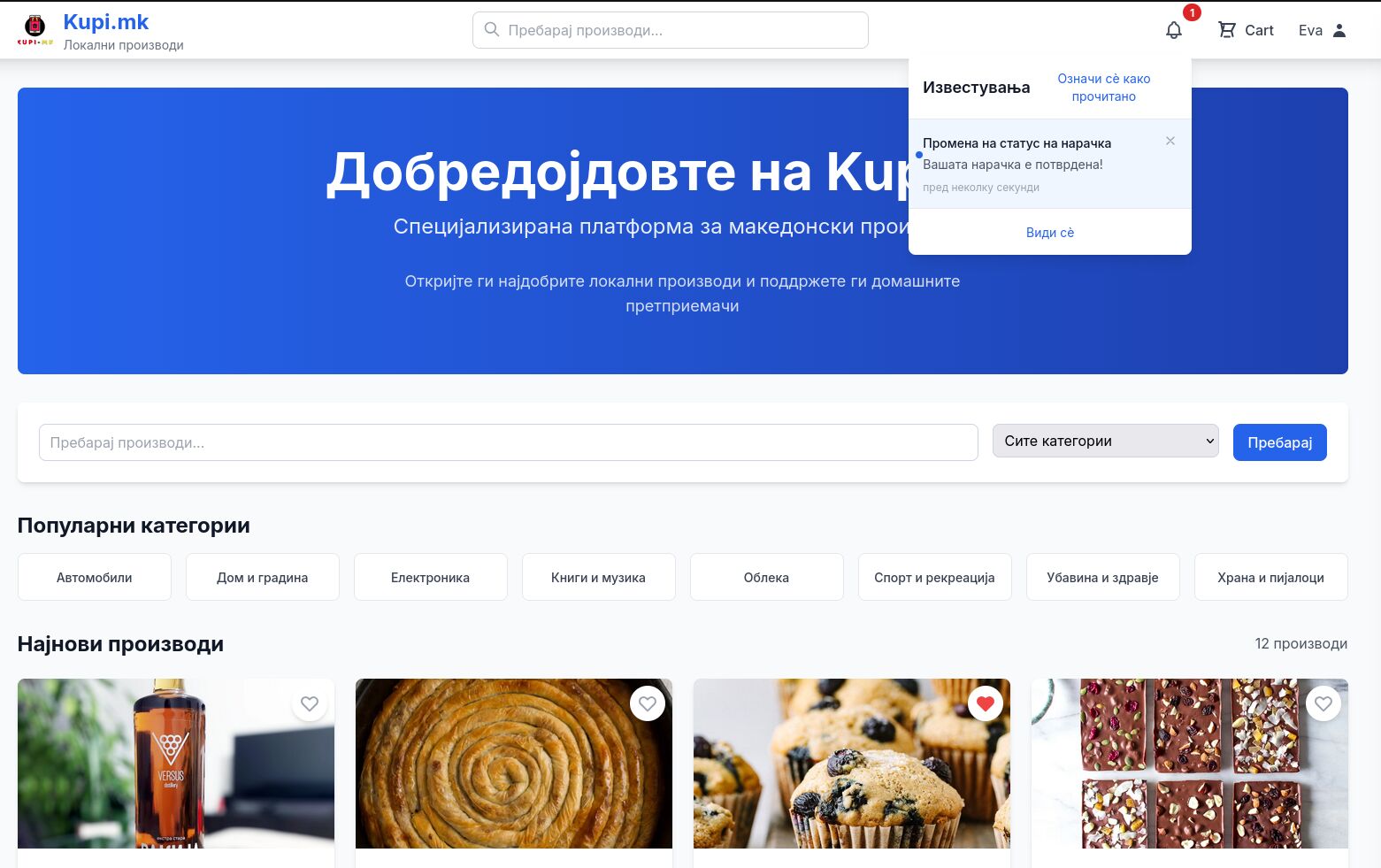
Task: Click the notification bell icon
Action: pyautogui.click(x=1173, y=30)
